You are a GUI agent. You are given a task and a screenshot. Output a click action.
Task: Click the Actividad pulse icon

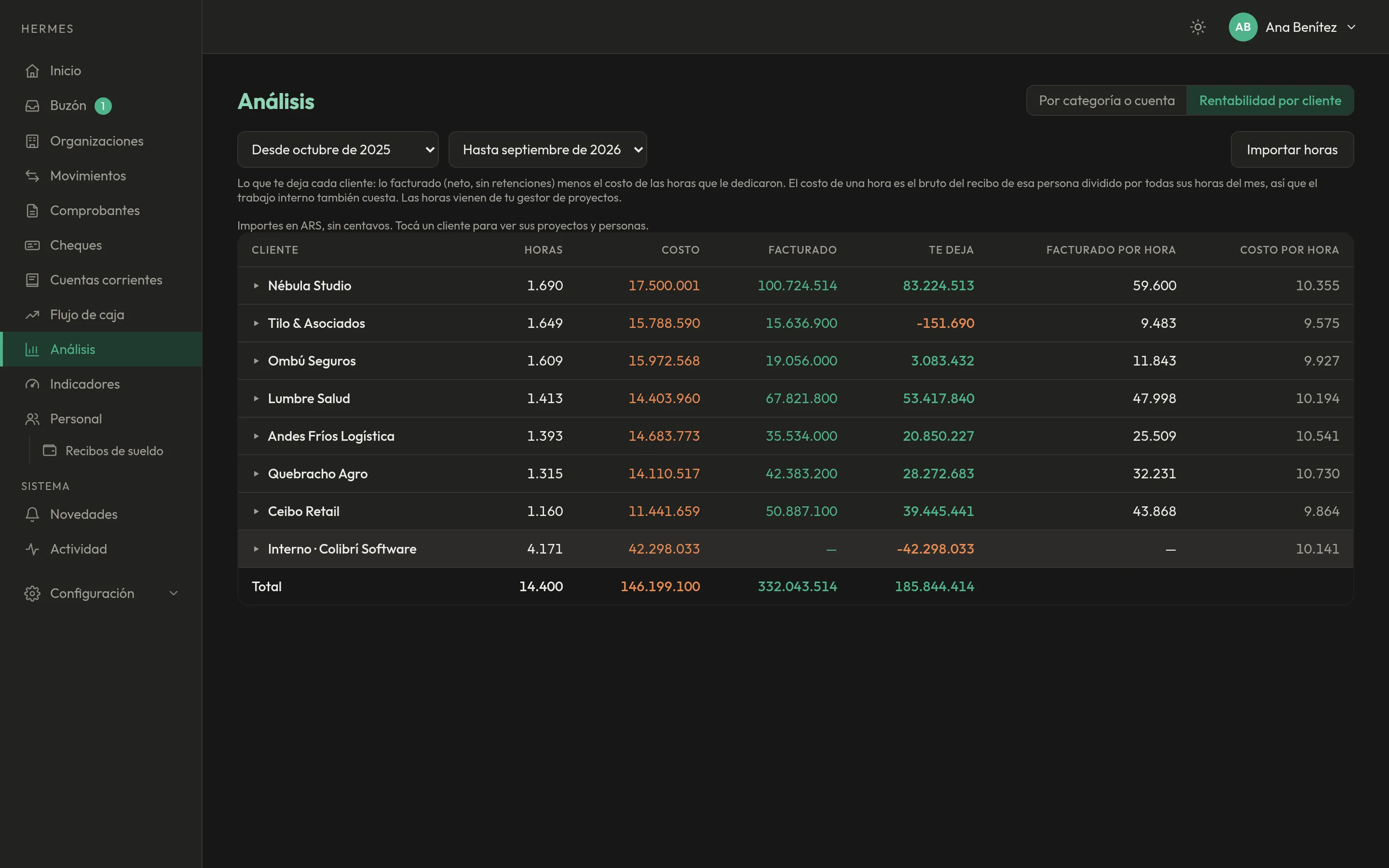[x=32, y=549]
